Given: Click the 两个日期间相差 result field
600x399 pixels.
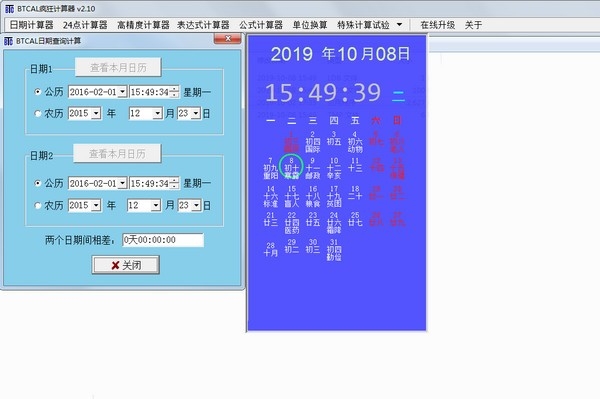Looking at the screenshot, I should [x=163, y=240].
